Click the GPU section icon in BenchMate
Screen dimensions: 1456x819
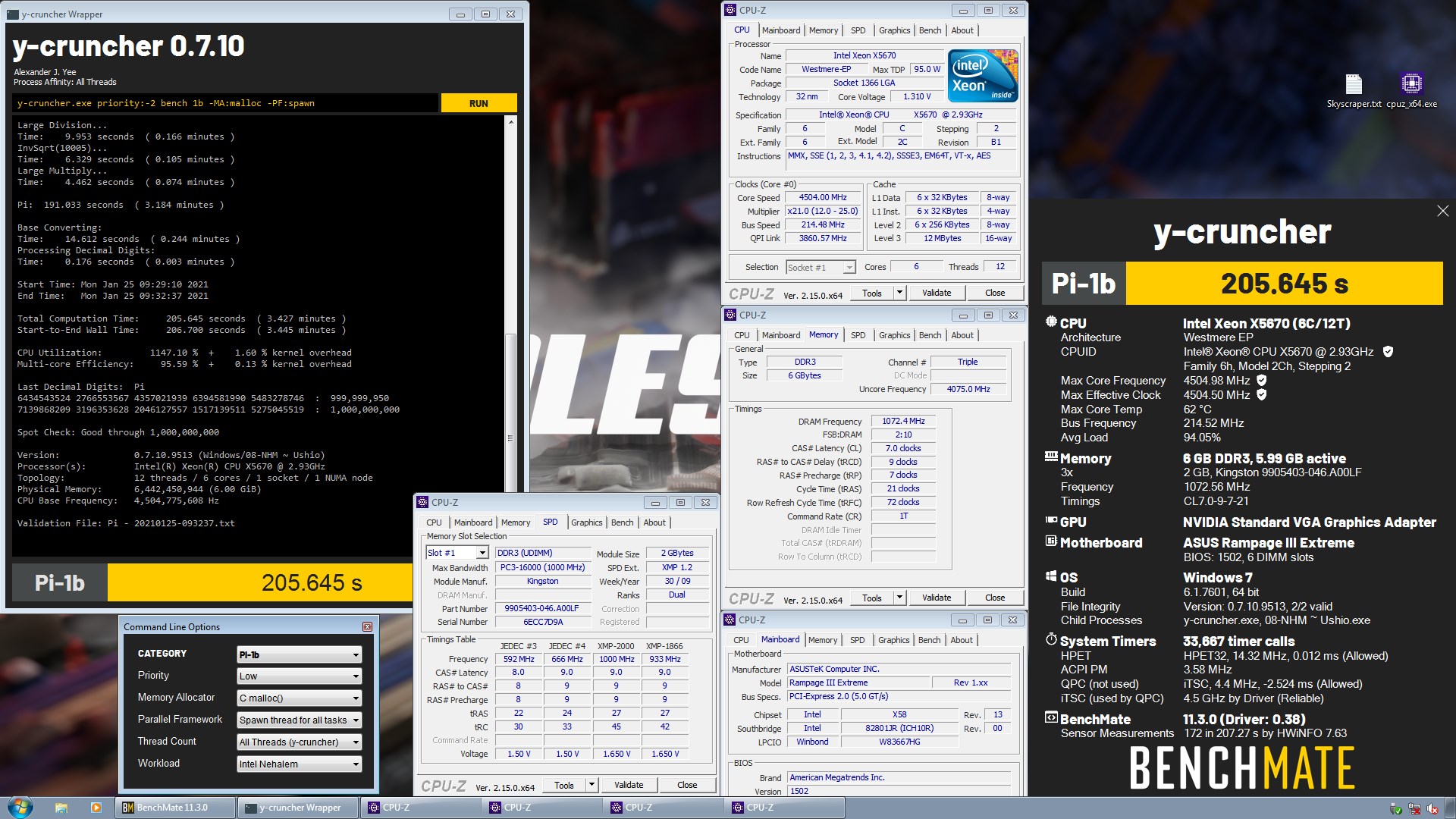(x=1051, y=521)
